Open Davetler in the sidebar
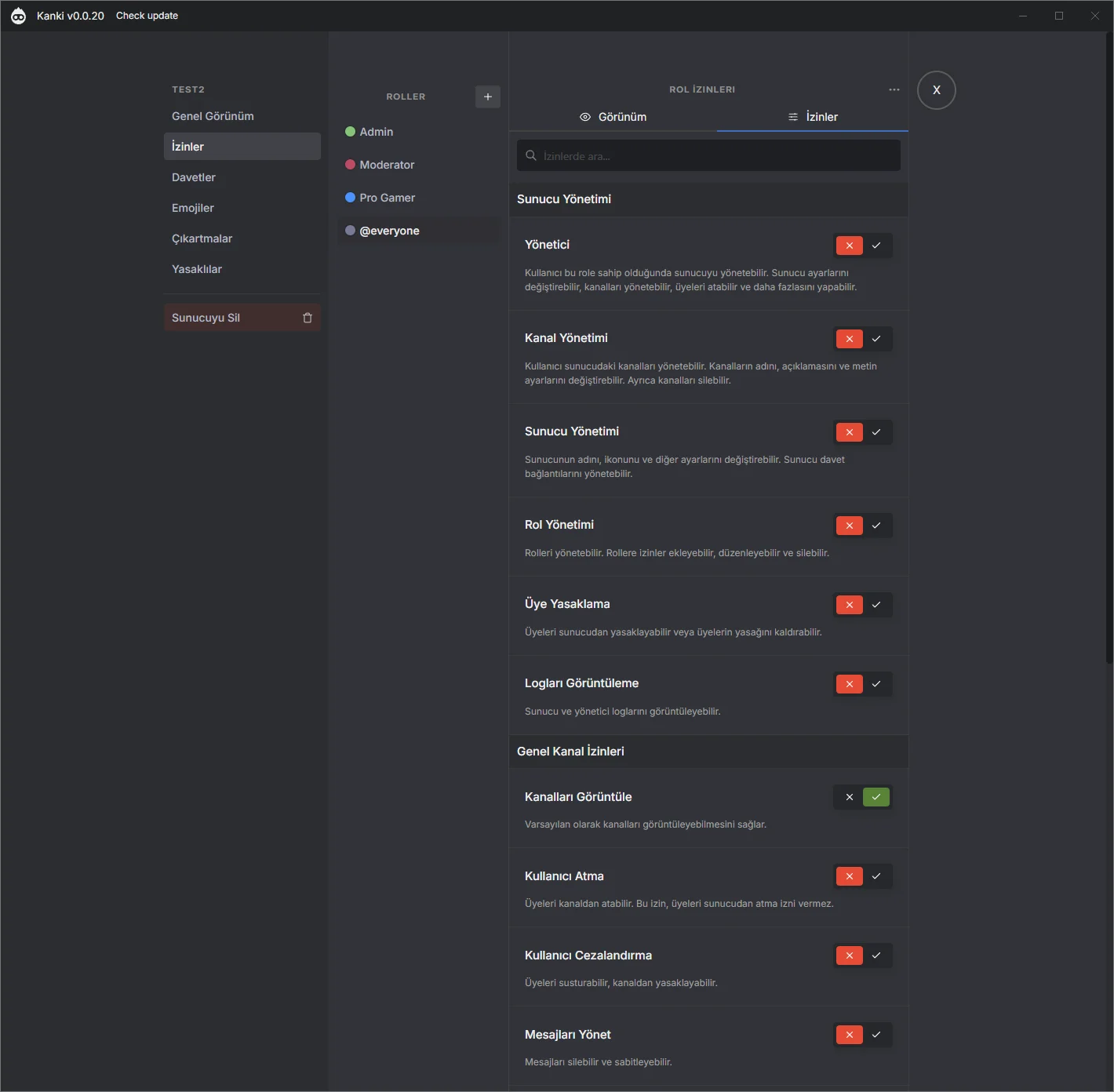 pos(194,177)
